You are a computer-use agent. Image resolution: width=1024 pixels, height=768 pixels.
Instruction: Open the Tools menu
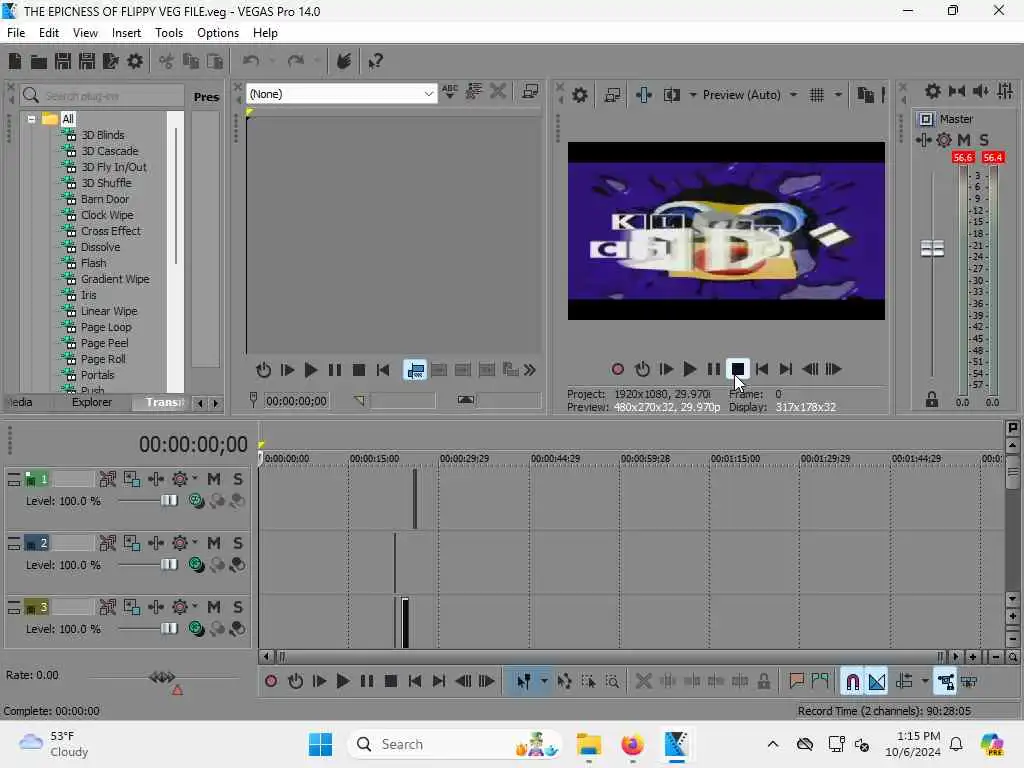pos(168,33)
